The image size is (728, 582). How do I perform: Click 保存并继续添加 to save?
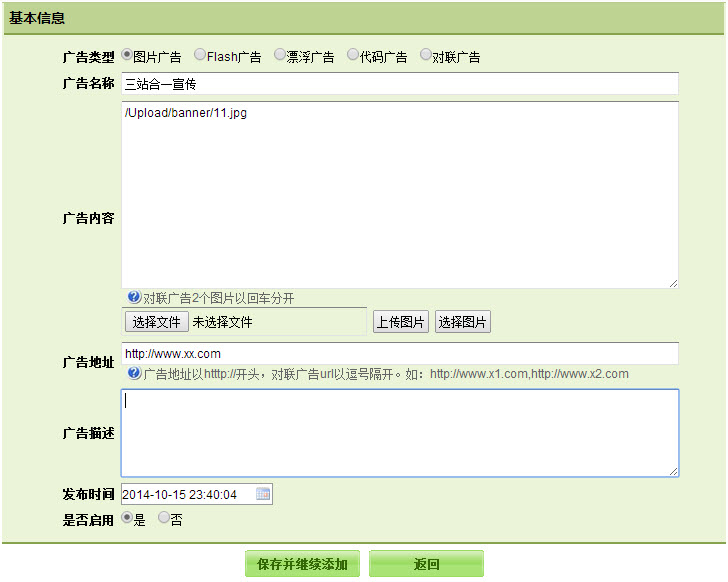302,564
